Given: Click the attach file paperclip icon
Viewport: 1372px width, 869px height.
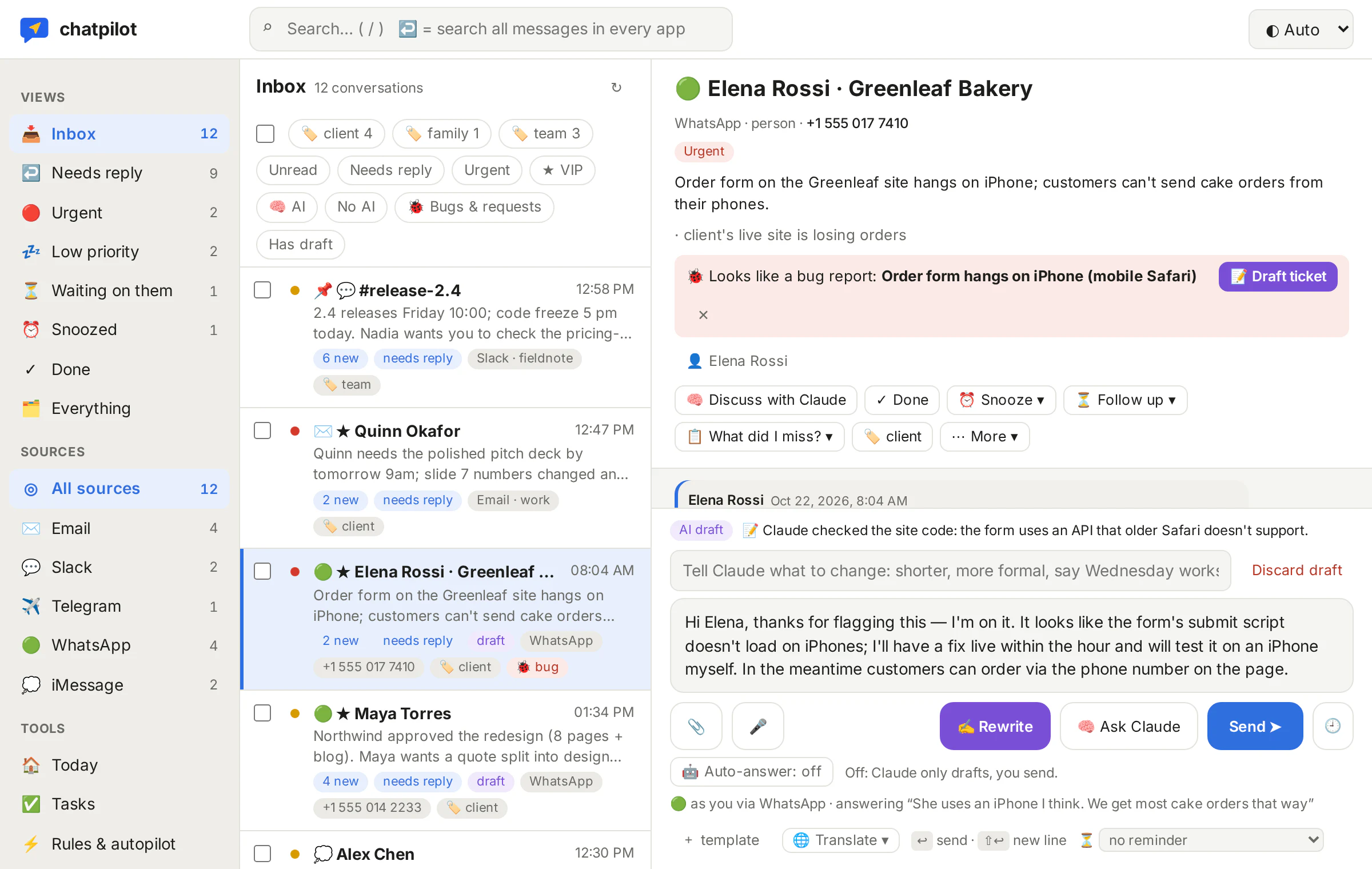Looking at the screenshot, I should 696,726.
